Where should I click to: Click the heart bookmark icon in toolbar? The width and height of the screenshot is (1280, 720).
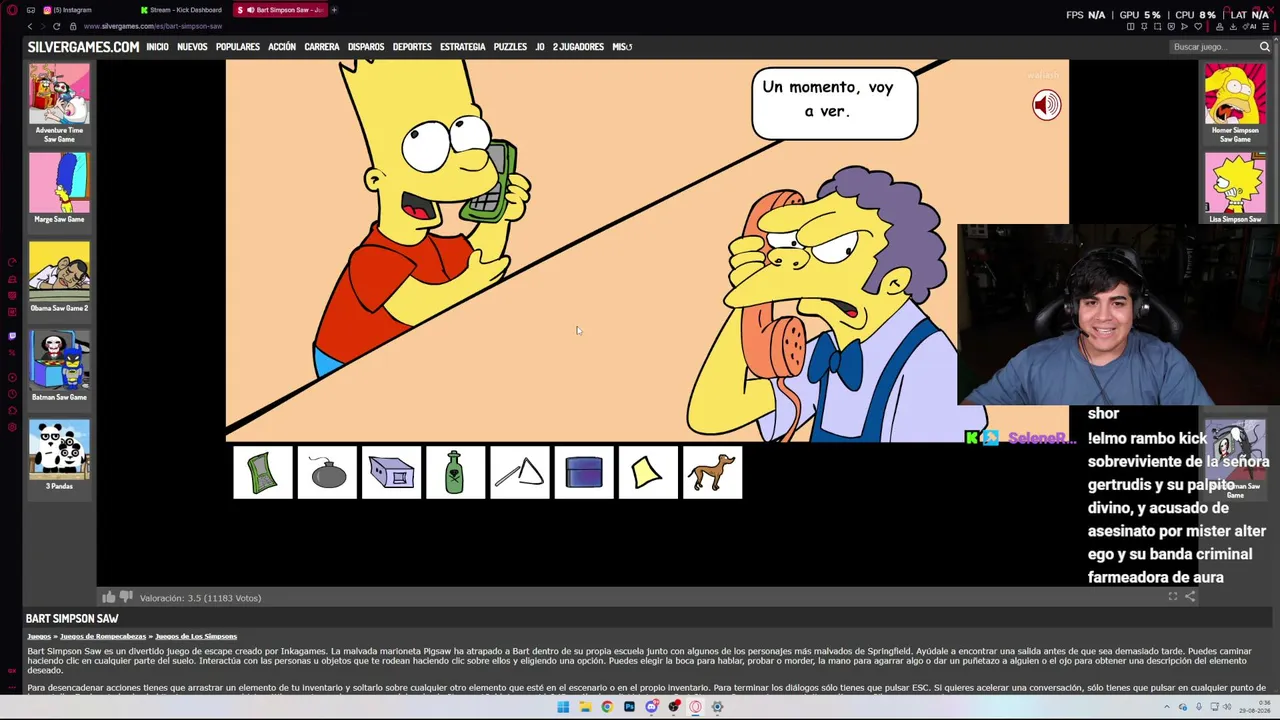tap(1197, 26)
